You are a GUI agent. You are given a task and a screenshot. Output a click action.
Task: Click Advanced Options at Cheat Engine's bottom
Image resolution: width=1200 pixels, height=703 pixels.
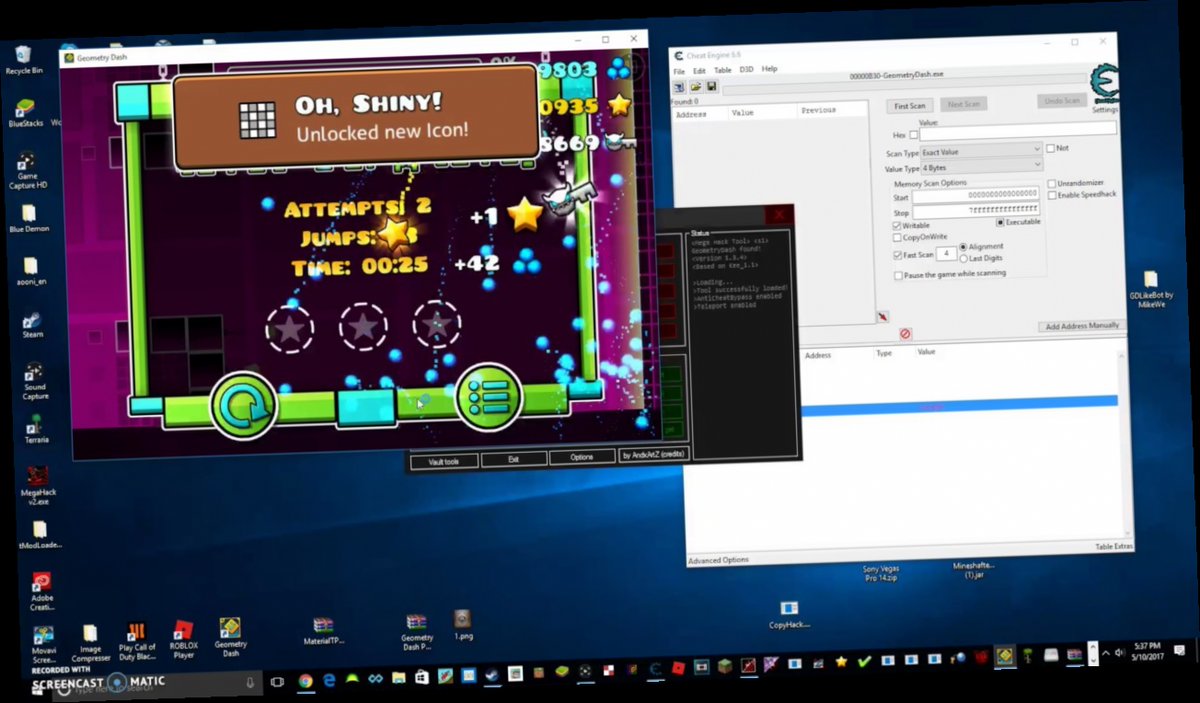tap(718, 560)
